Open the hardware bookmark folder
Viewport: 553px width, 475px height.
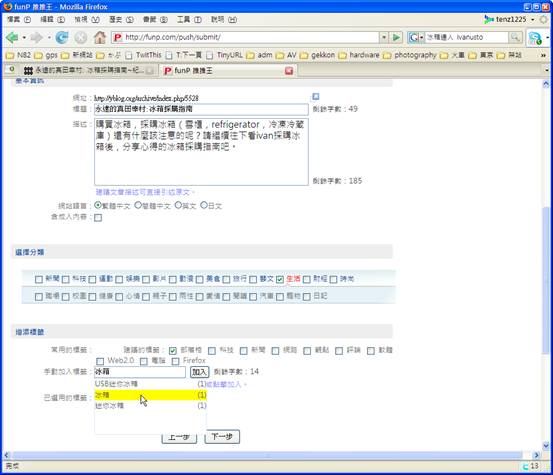pos(359,55)
